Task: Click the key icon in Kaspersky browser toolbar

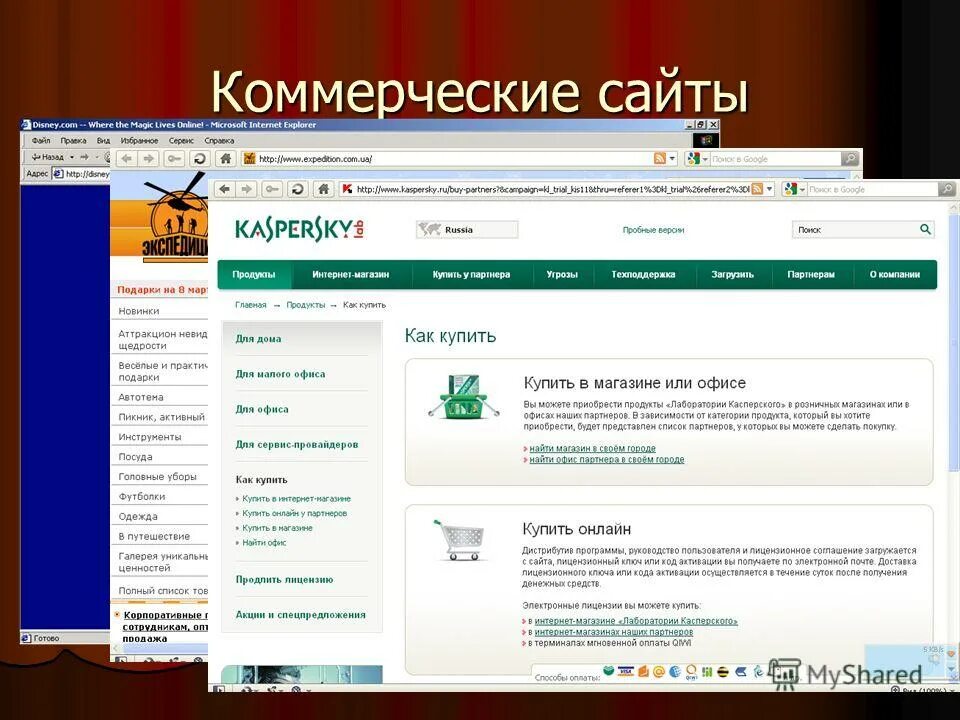Action: [x=272, y=189]
